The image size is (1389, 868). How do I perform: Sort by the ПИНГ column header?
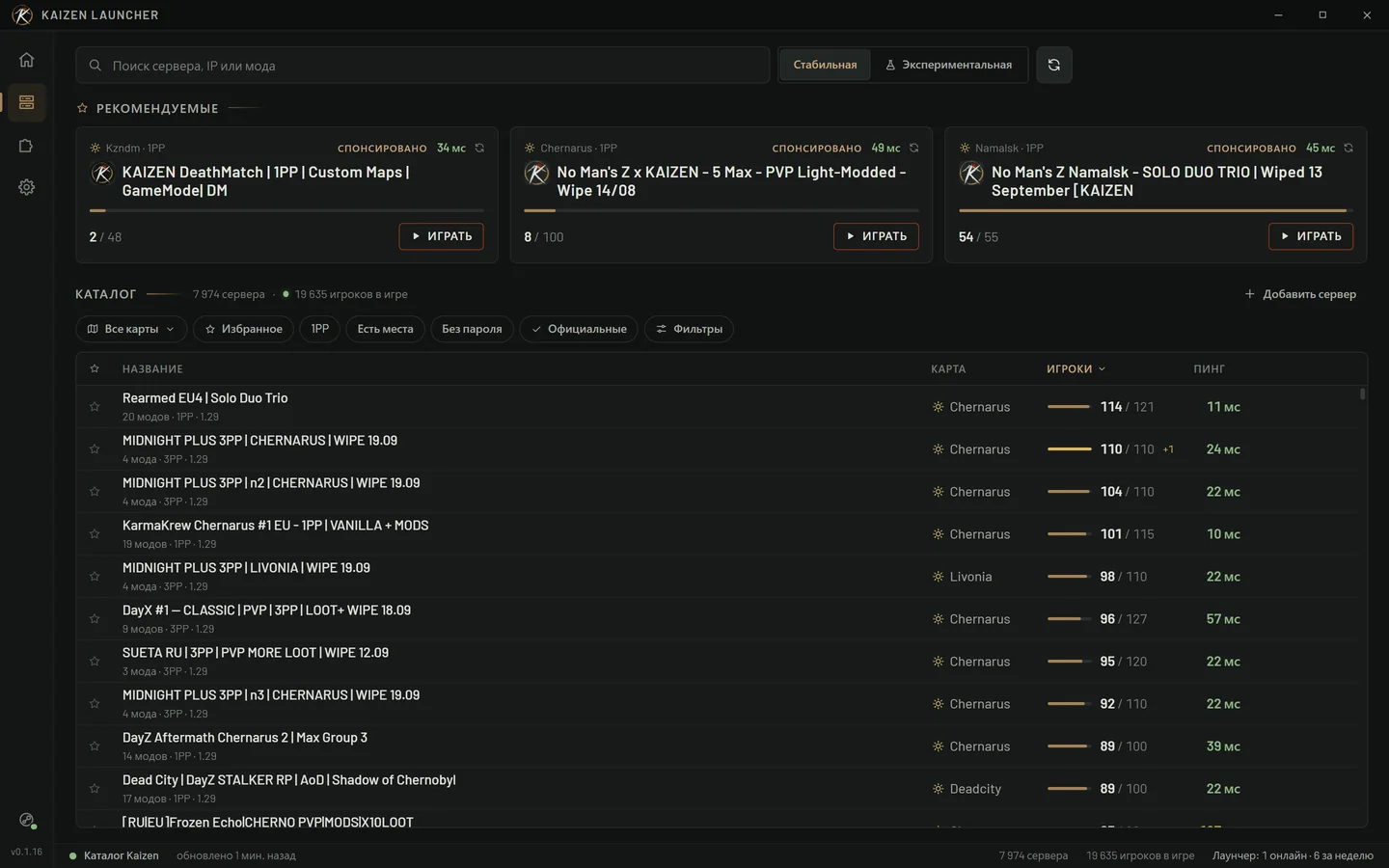point(1209,368)
